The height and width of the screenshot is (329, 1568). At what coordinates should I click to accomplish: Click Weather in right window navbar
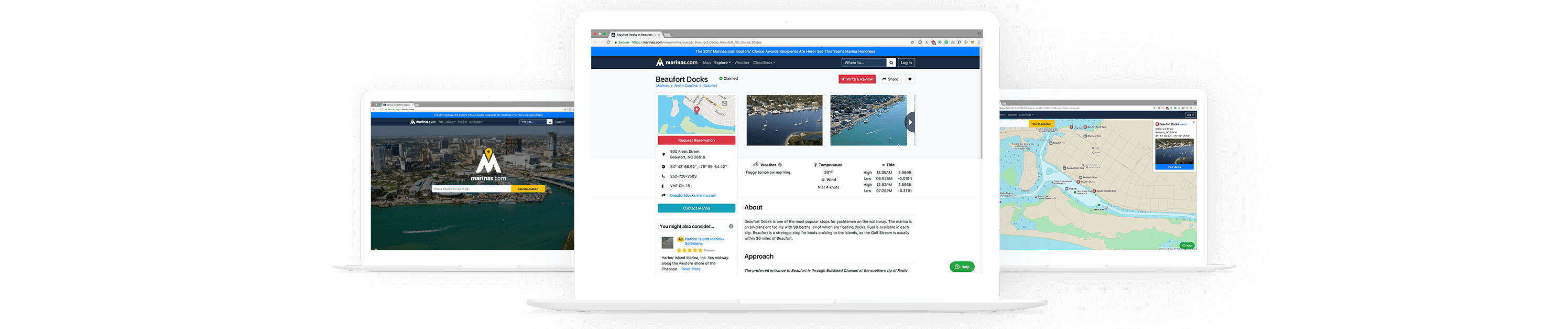pyautogui.click(x=1012, y=114)
